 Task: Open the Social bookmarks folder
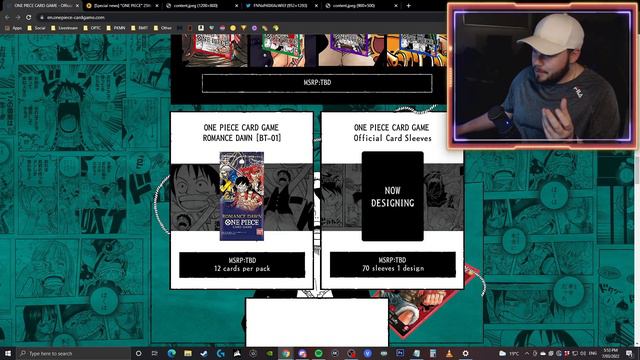36,28
